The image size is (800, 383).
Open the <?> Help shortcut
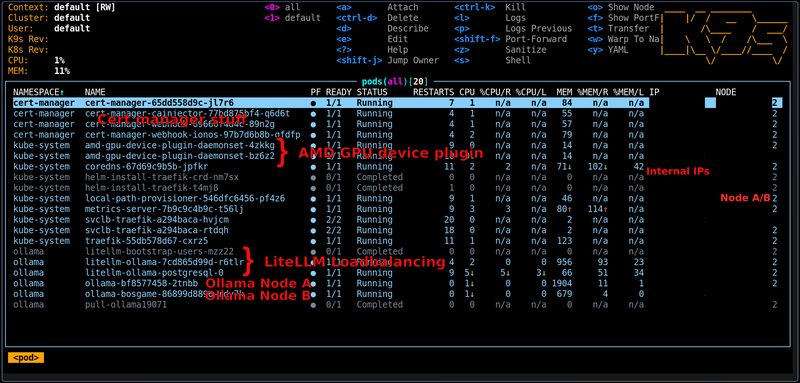click(372, 50)
